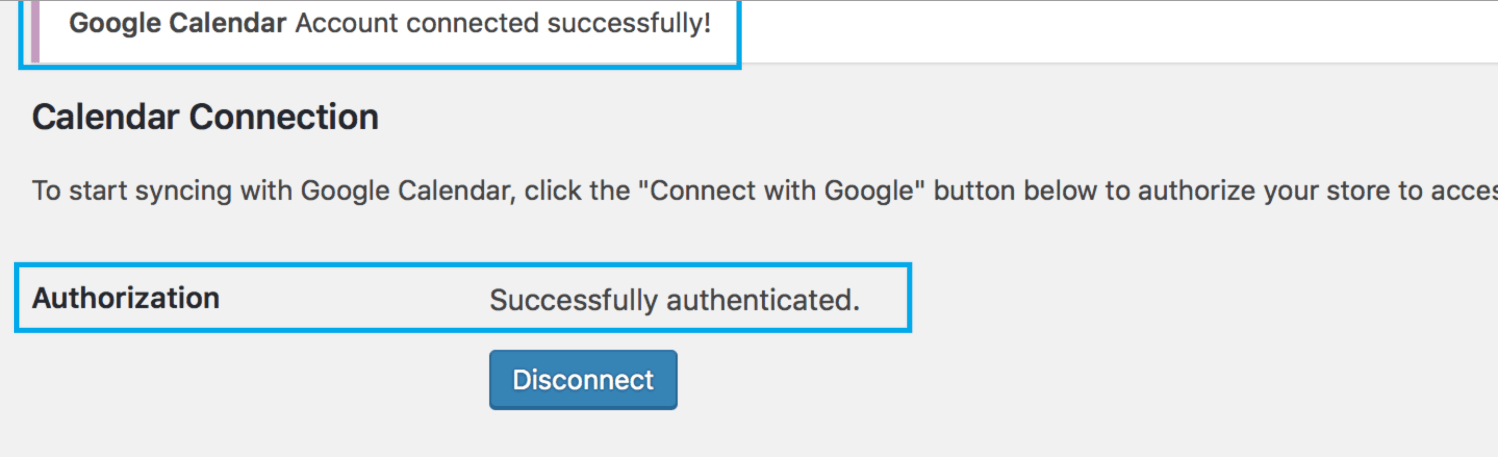Click the word "successfully!" in top notice
Image resolution: width=1498 pixels, height=457 pixels.
629,24
